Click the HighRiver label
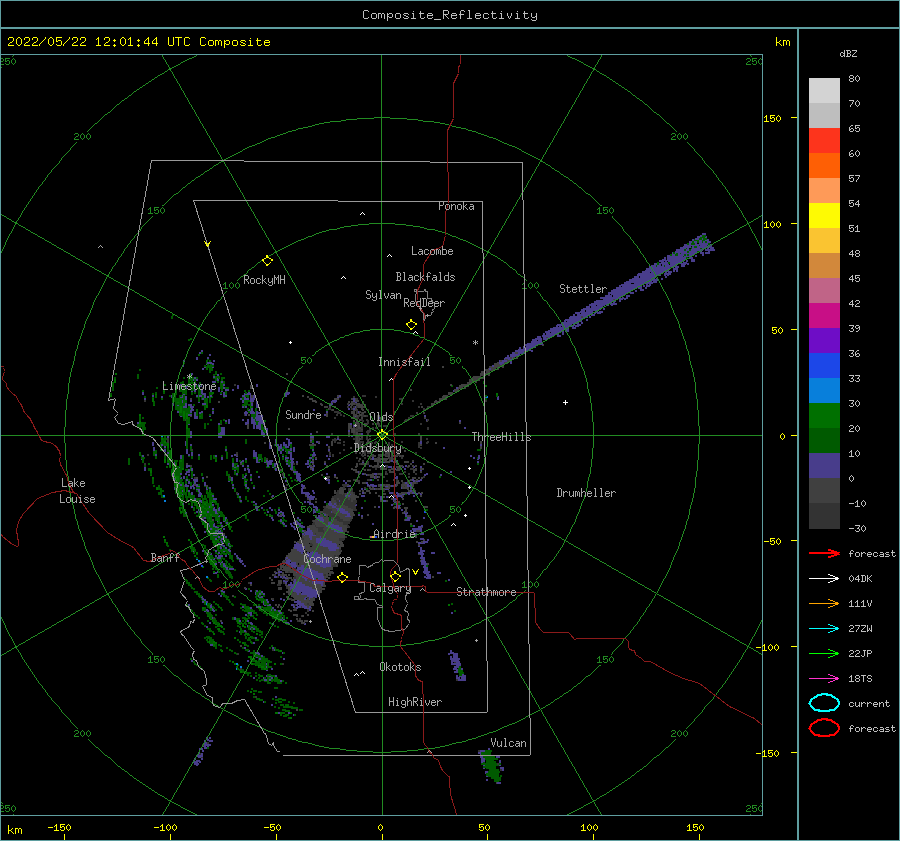This screenshot has width=900, height=841. pyautogui.click(x=415, y=703)
